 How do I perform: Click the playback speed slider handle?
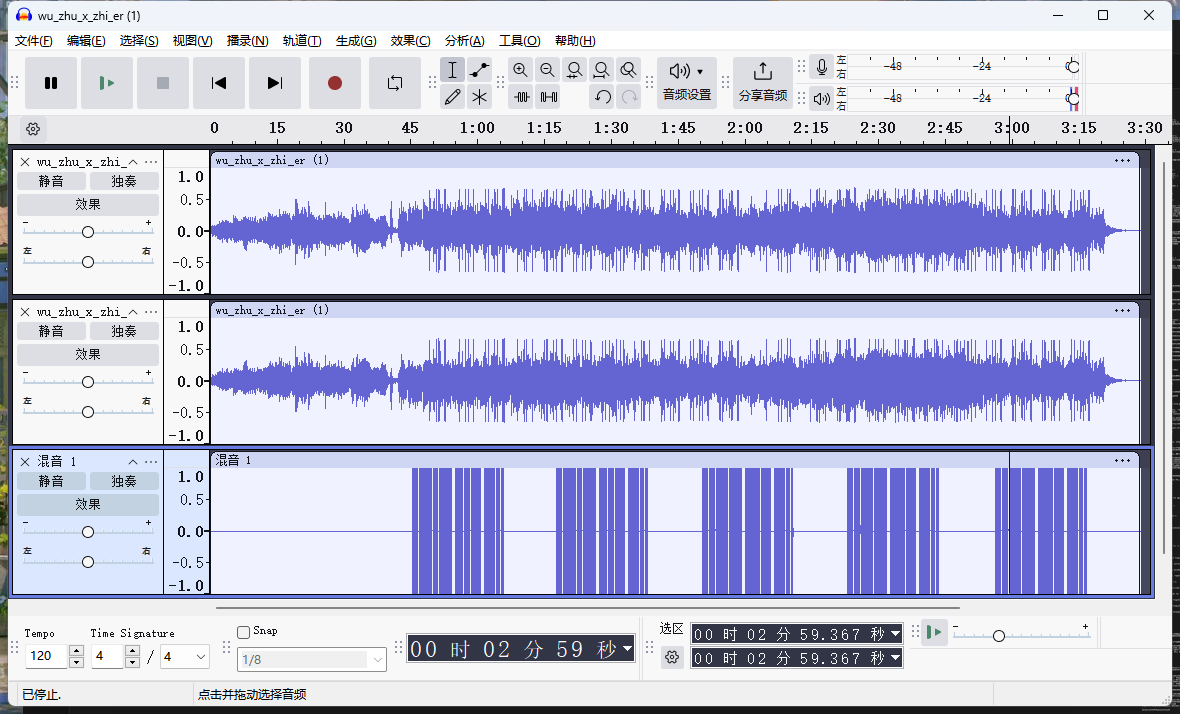click(x=998, y=636)
